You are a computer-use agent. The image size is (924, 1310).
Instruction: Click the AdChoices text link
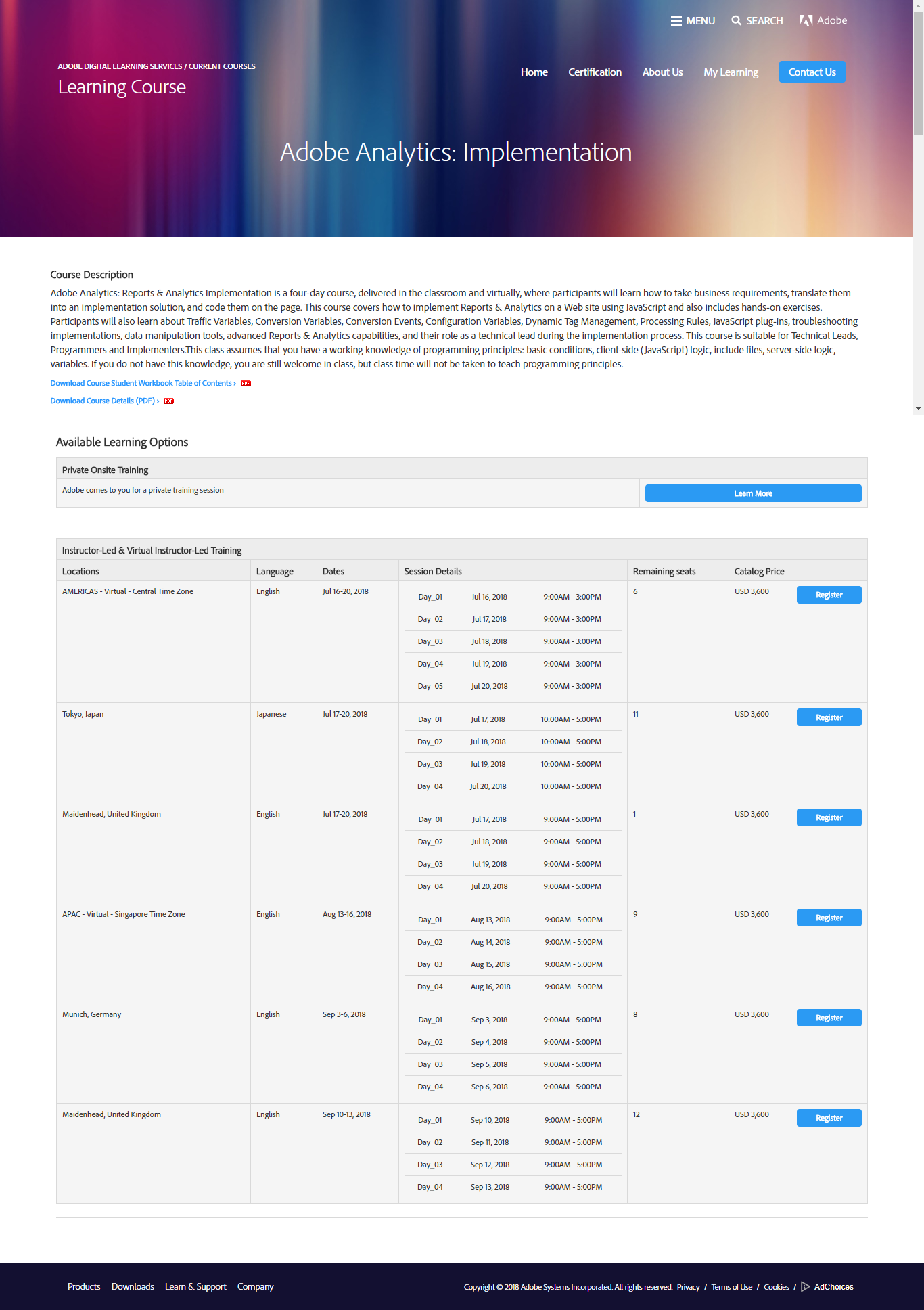point(833,1287)
